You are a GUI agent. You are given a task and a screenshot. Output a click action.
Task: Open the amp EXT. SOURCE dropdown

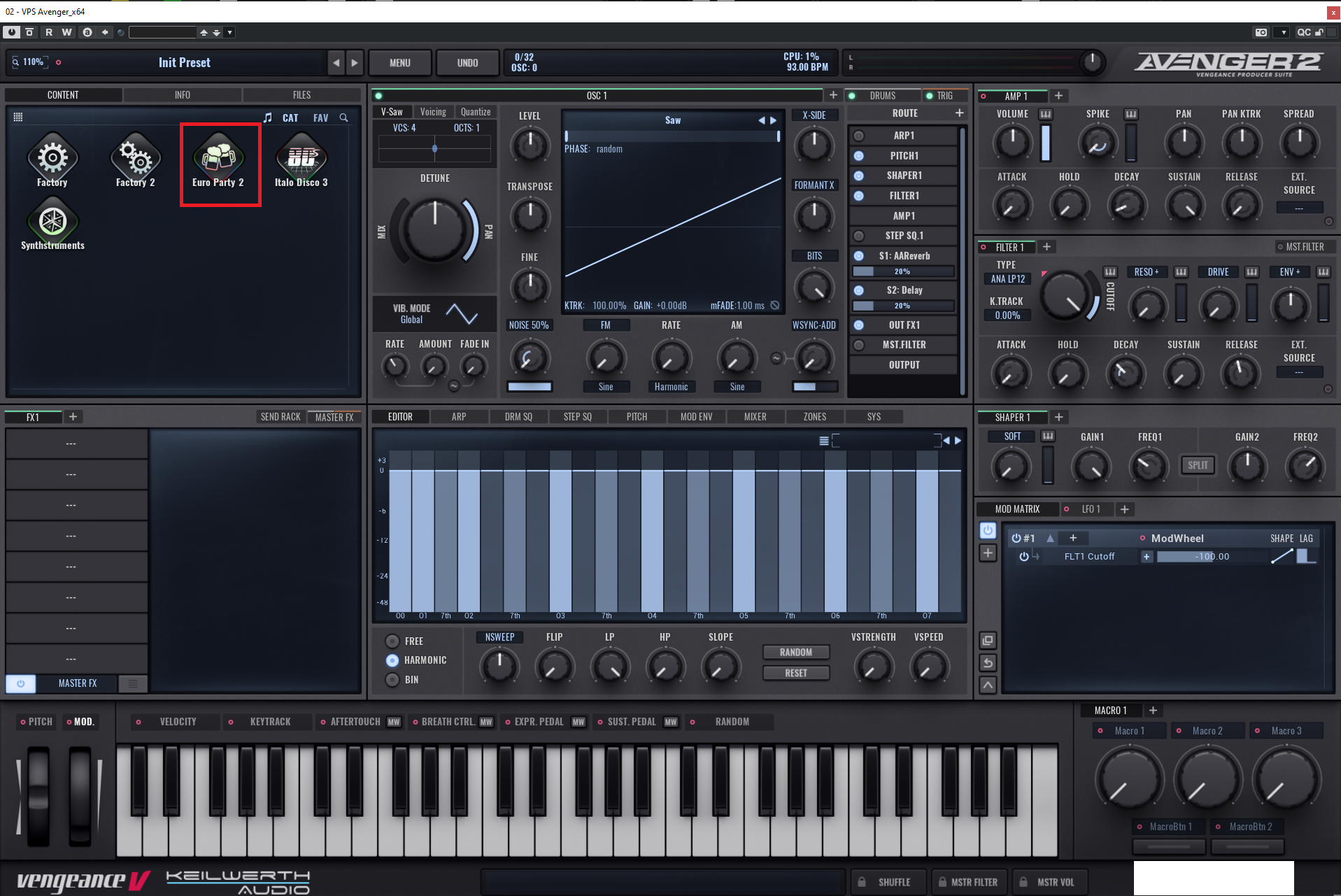point(1299,208)
